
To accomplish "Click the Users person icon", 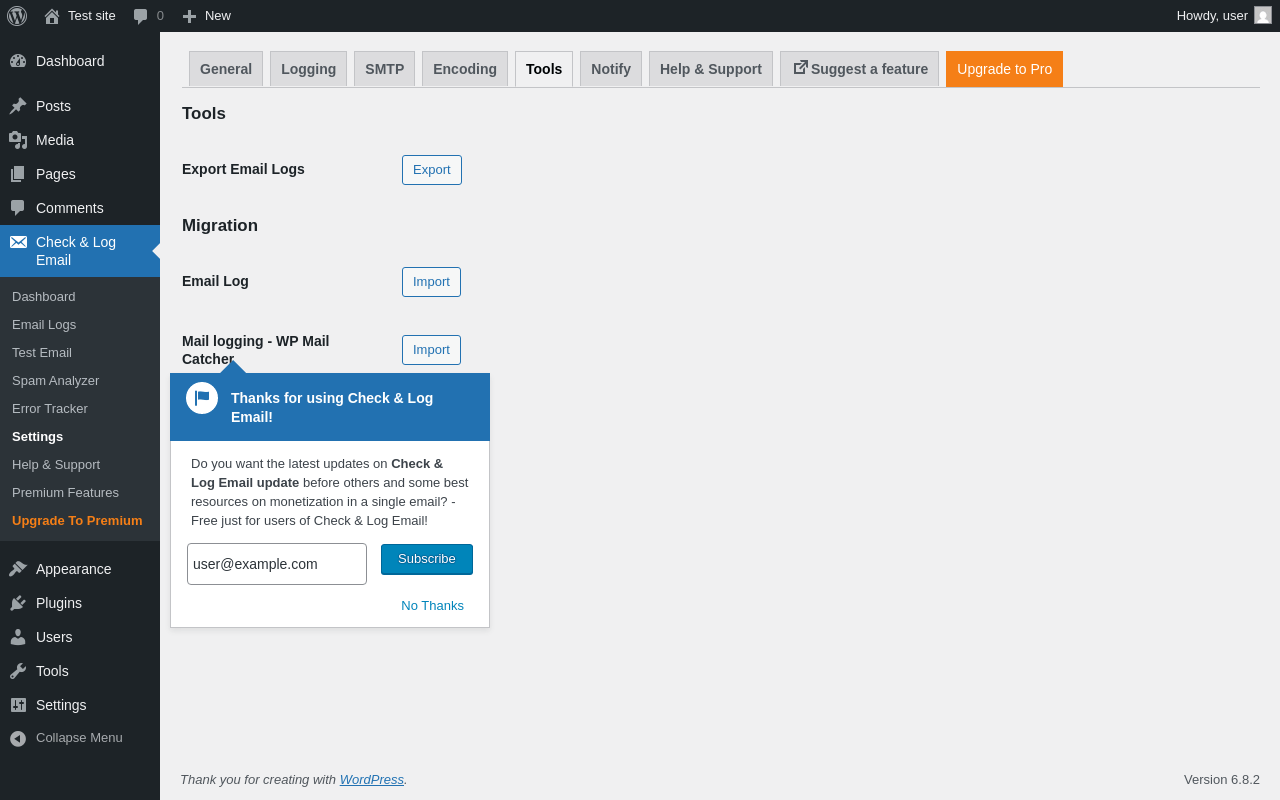I will pos(18,637).
